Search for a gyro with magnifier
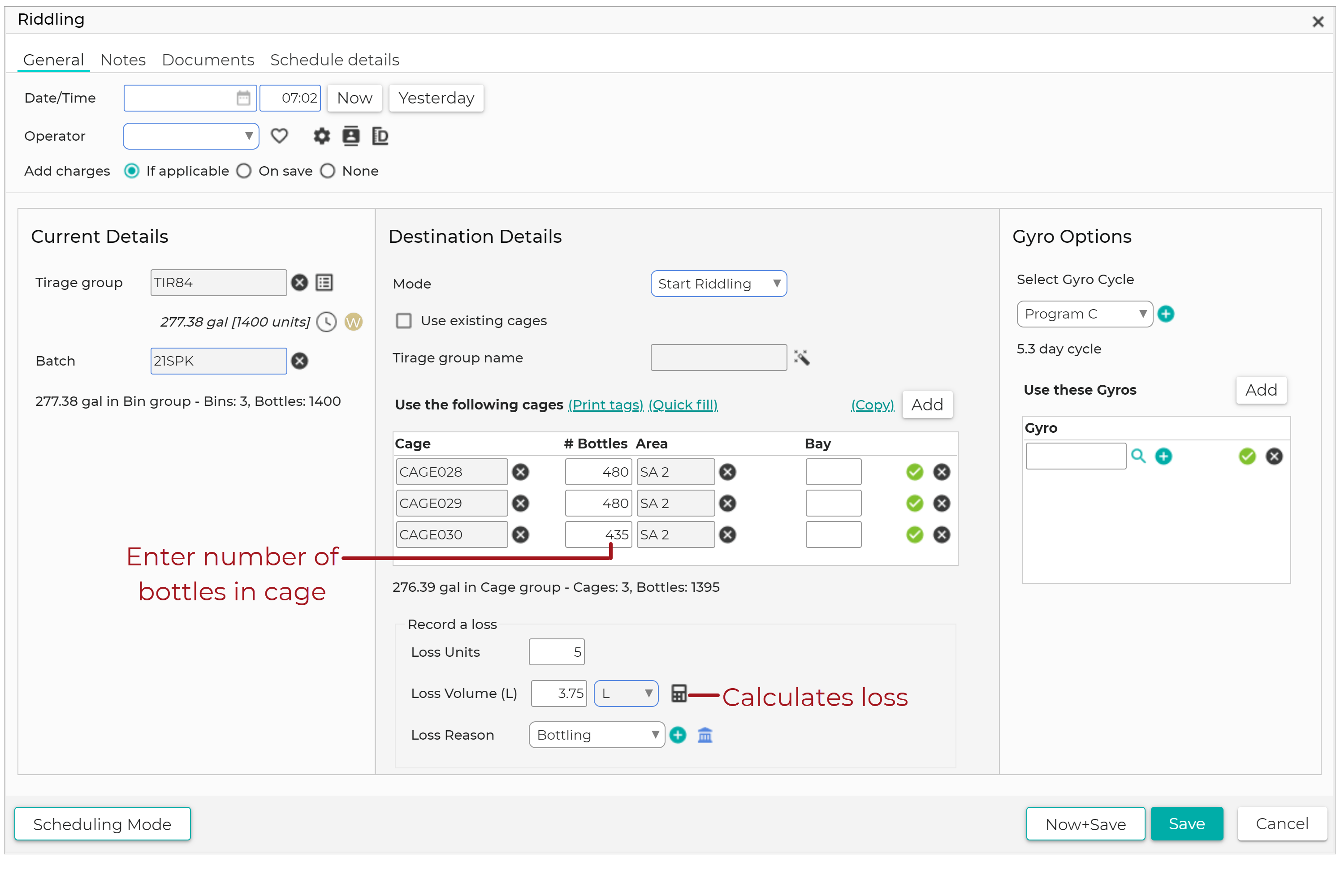The width and height of the screenshot is (1336, 896). pyautogui.click(x=1138, y=456)
